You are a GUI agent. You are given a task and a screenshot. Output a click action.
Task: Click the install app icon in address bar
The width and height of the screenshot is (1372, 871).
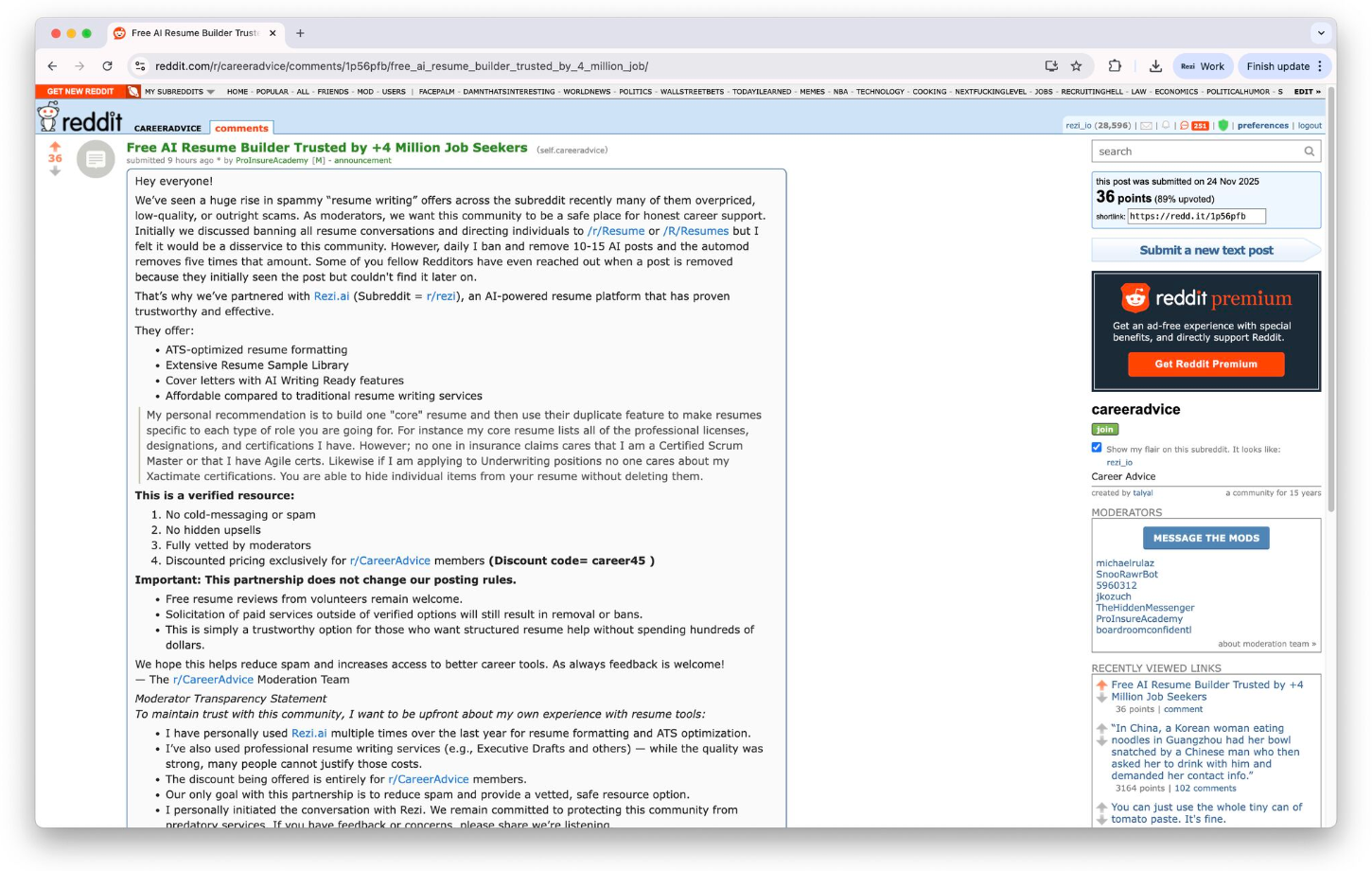coord(1051,66)
